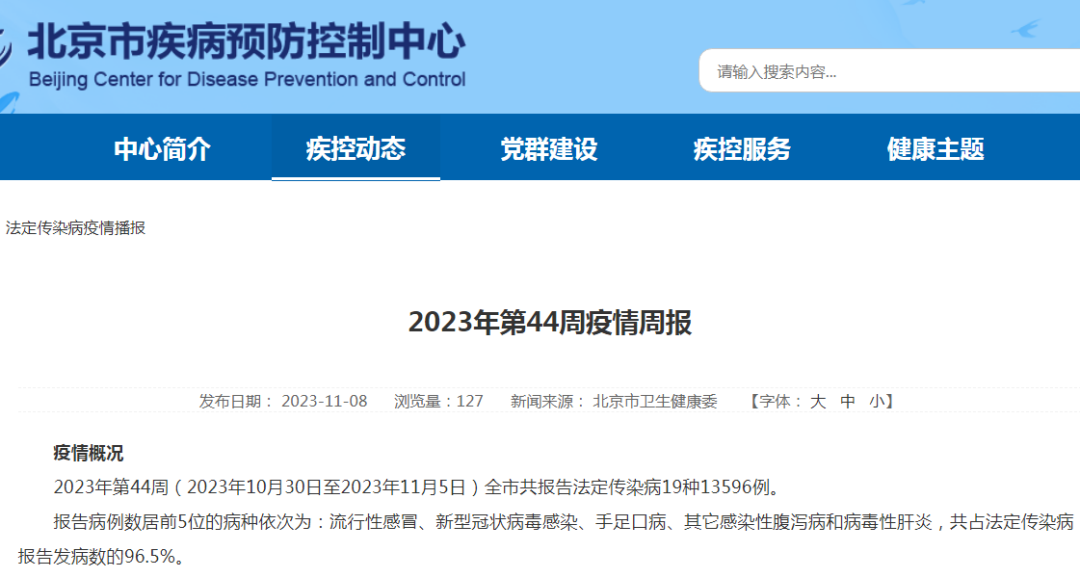Open the 中心简介 navigation tab
The height and width of the screenshot is (578, 1080).
[162, 149]
